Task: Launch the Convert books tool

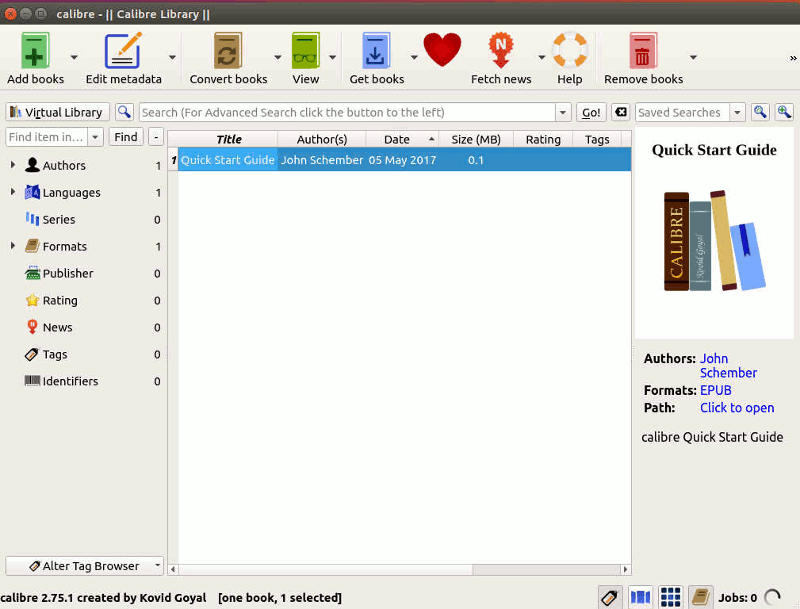Action: pos(228,48)
